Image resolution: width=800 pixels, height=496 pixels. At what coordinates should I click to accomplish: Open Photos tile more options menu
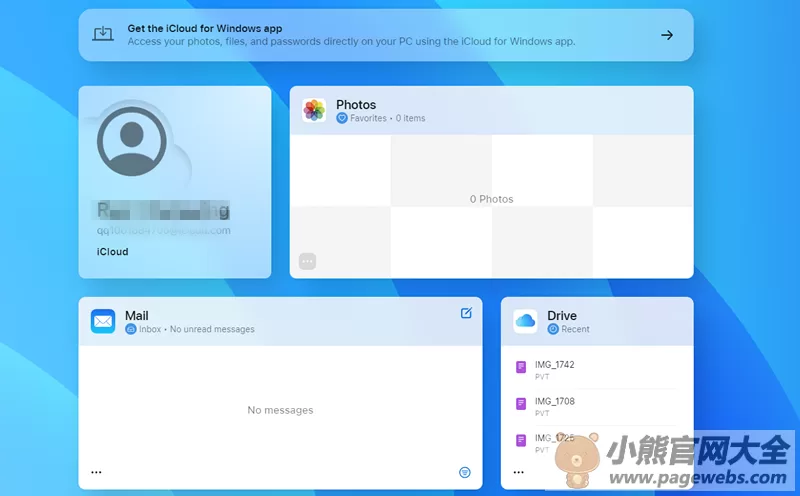307,261
